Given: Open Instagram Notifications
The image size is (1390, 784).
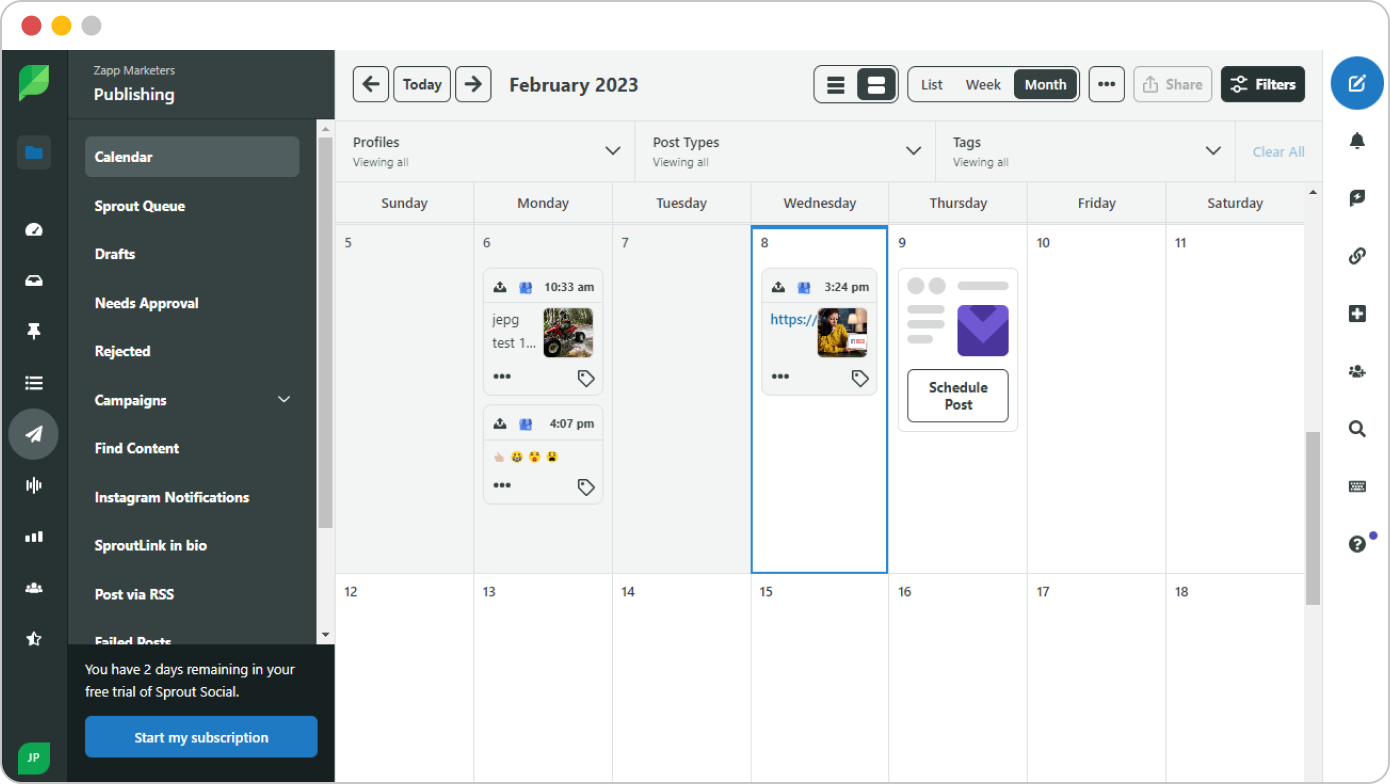Looking at the screenshot, I should click(172, 497).
